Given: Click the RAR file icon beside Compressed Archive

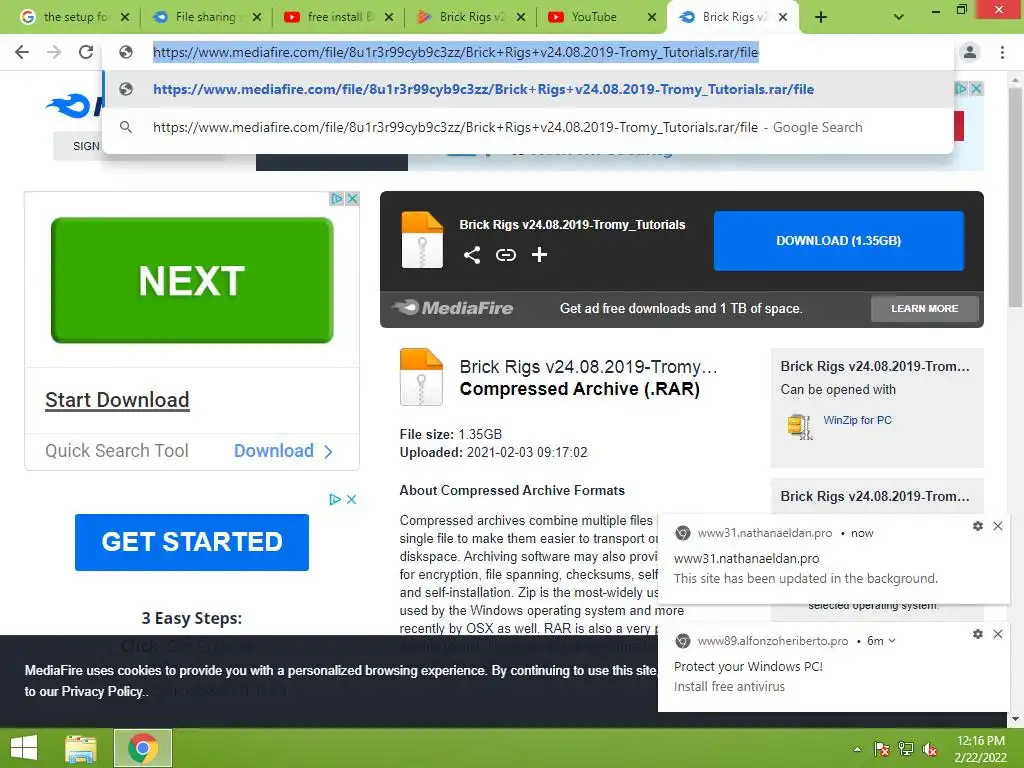Looking at the screenshot, I should (x=421, y=377).
